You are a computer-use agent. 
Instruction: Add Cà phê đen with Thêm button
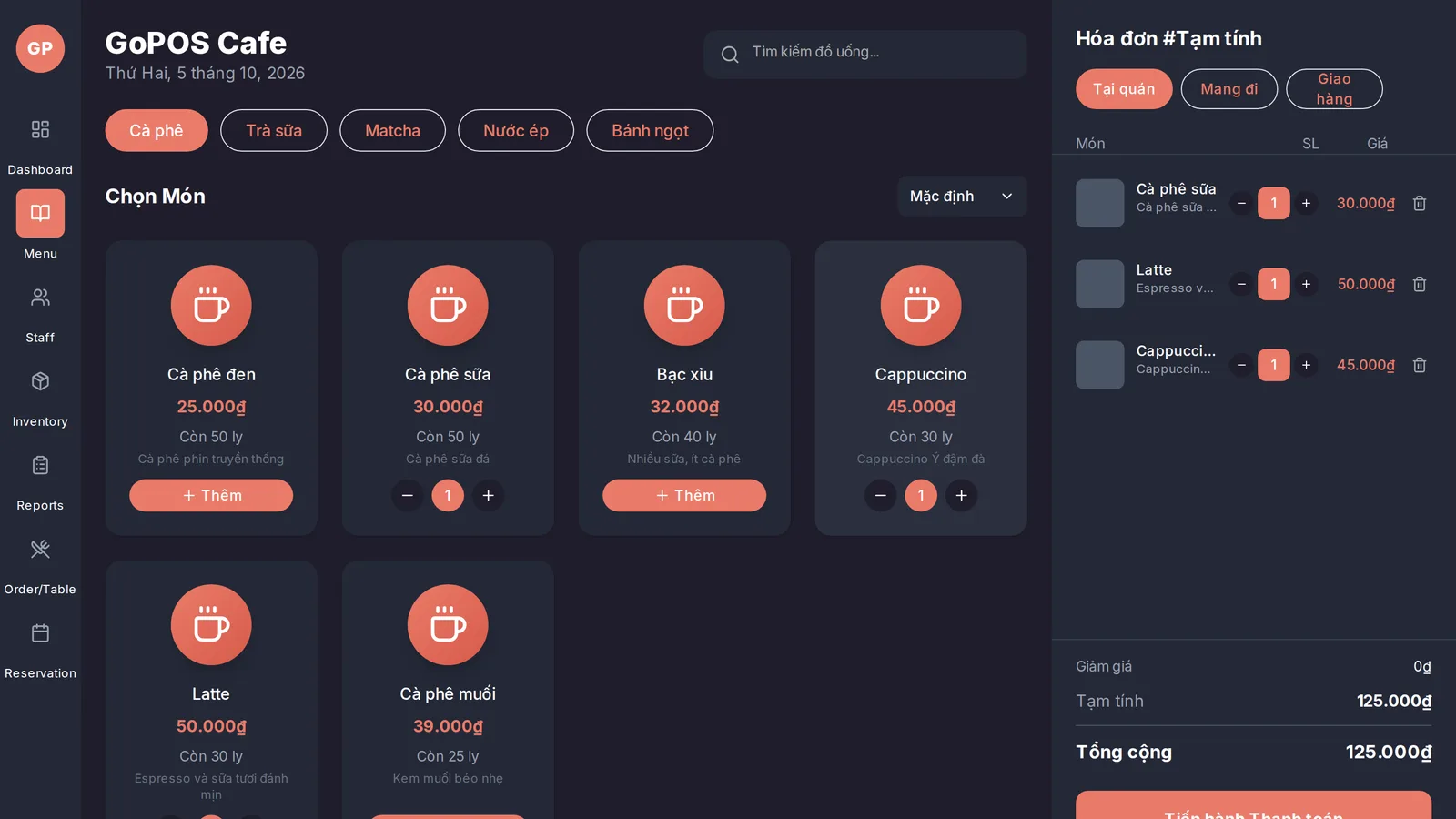(211, 495)
